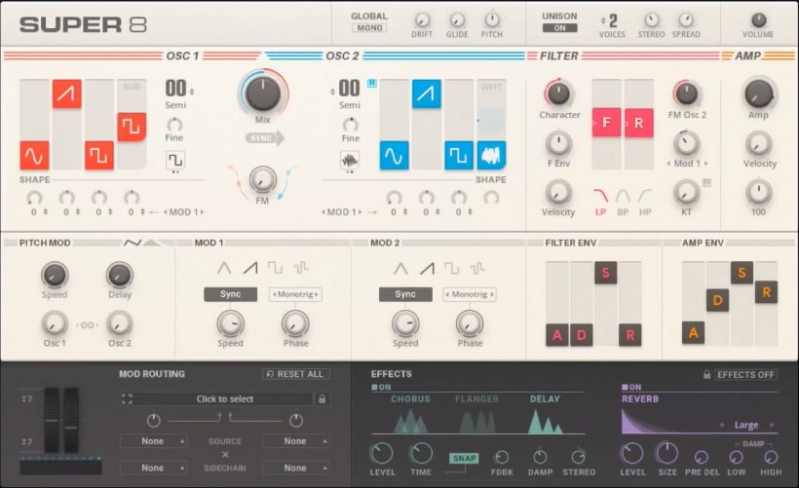Viewport: 799px width, 488px height.
Task: Select MOD 2 triangle waveform
Action: pyautogui.click(x=401, y=268)
